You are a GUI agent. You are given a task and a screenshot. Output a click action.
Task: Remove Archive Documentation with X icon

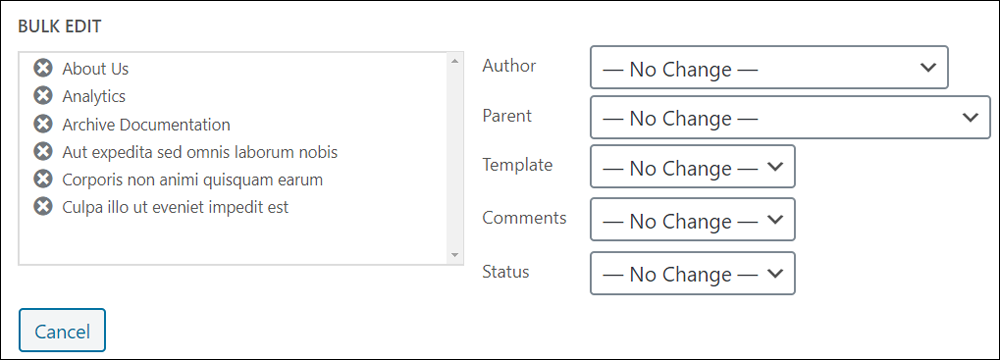click(x=43, y=124)
